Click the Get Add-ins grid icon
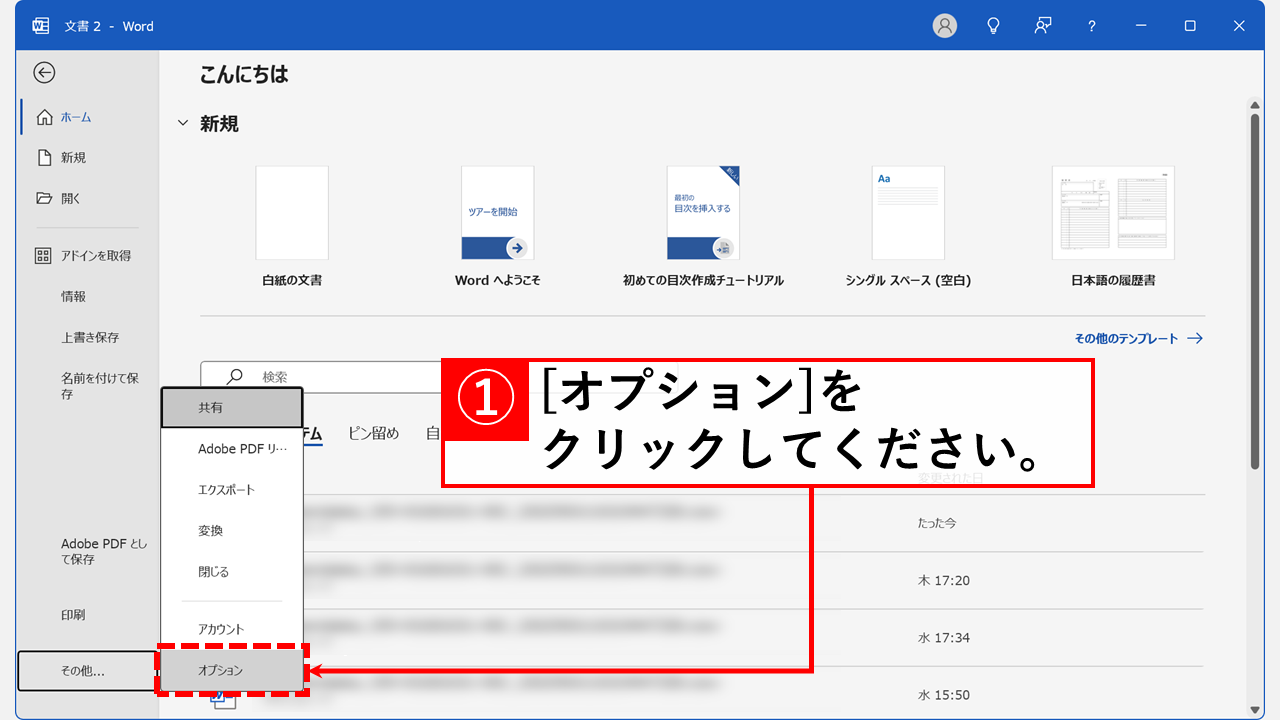Viewport: 1280px width, 720px height. (x=43, y=256)
